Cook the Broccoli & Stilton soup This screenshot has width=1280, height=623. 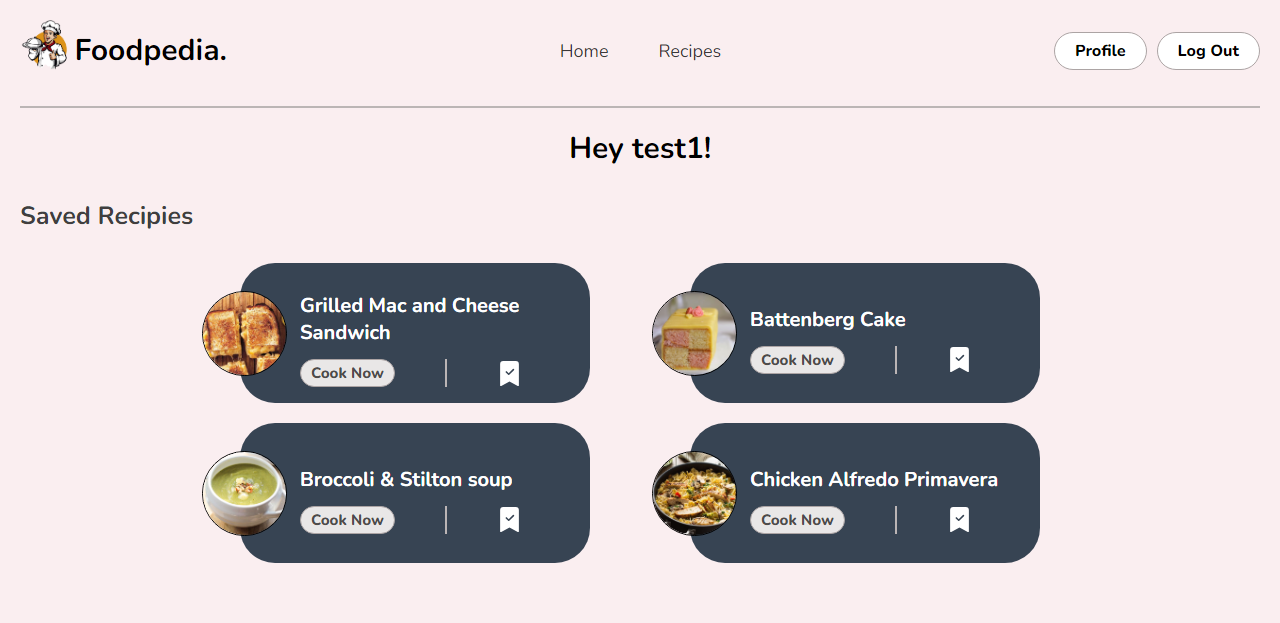pos(347,519)
